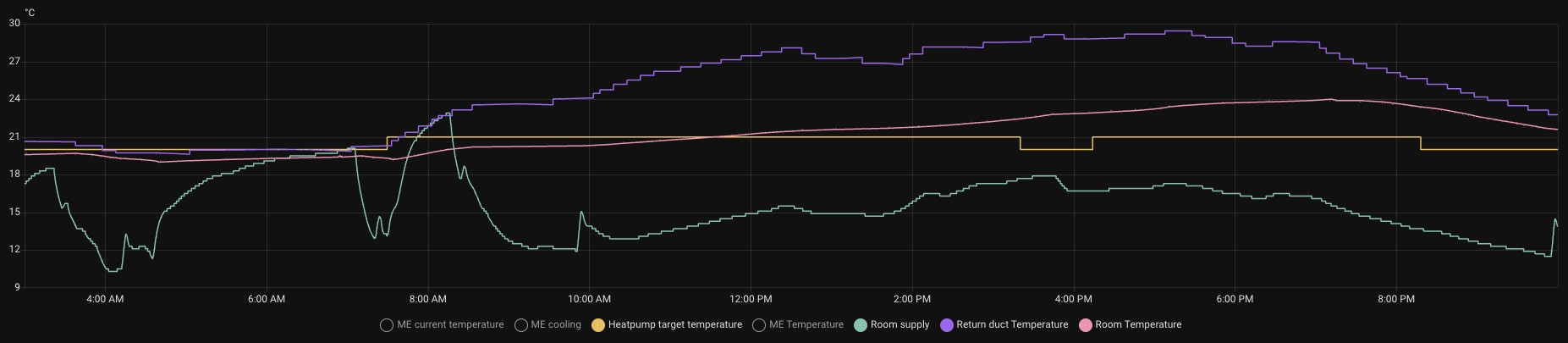
Task: Click the 'ME current temperature' legend label
Action: (x=450, y=325)
